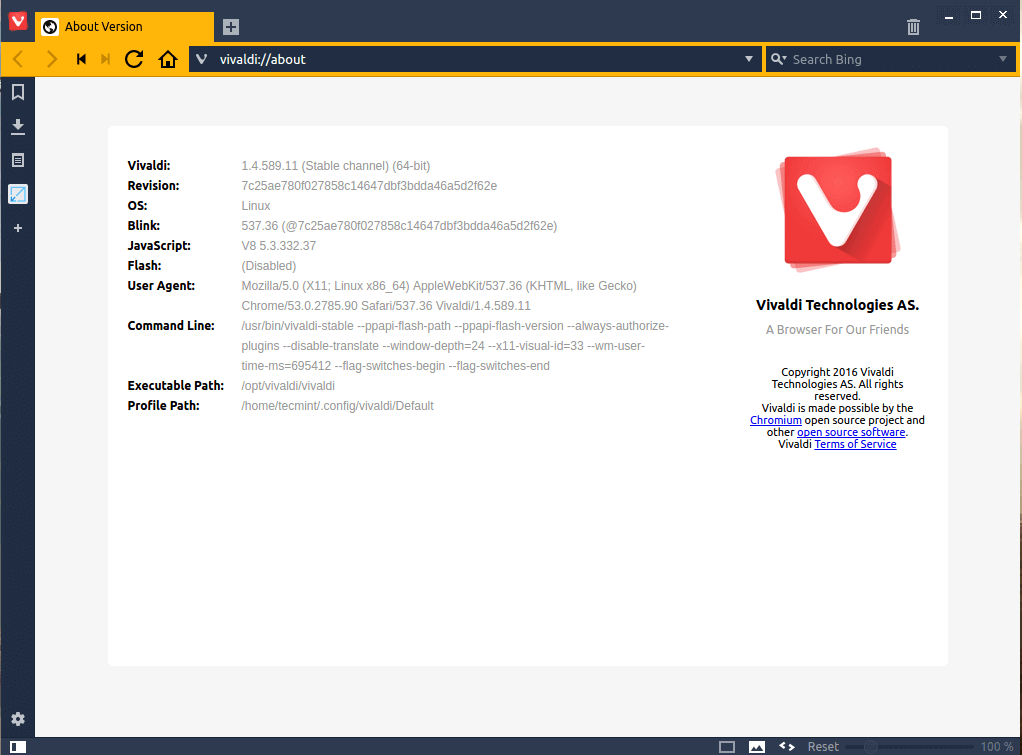Screen dimensions: 1022x755
Task: Reload the current page
Action: point(134,59)
